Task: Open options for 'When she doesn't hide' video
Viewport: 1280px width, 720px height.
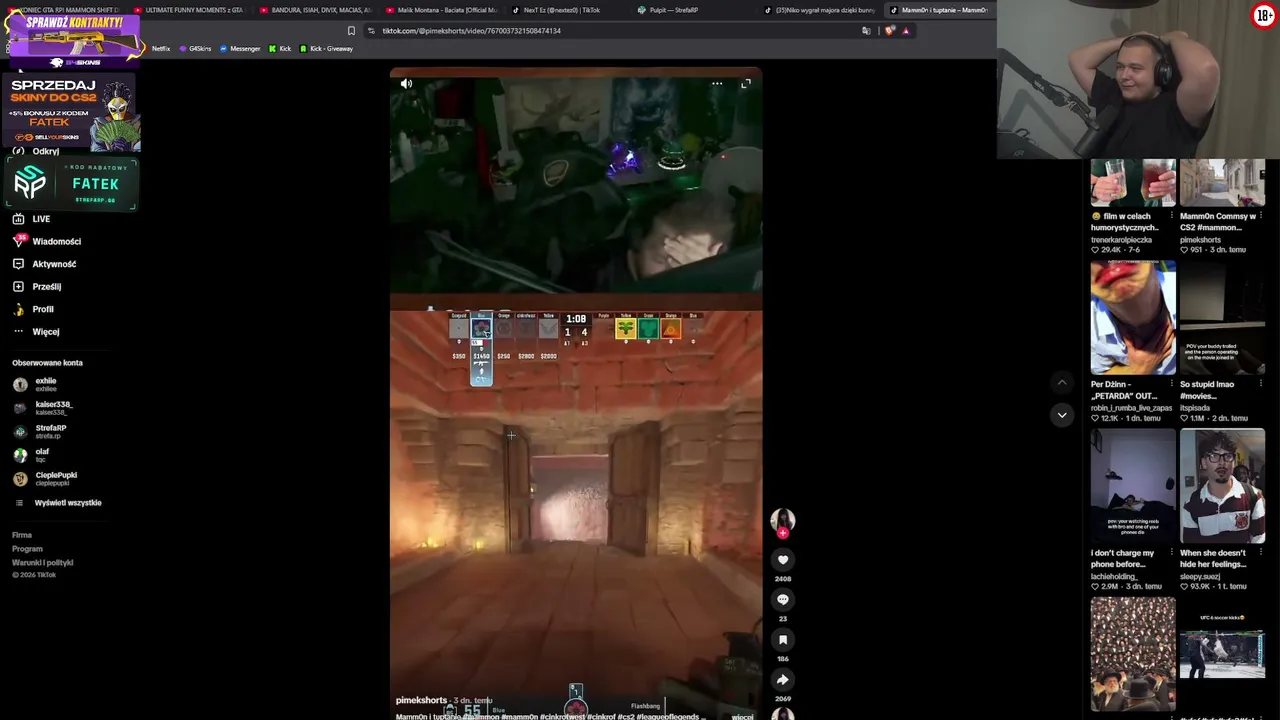Action: coord(1261,553)
